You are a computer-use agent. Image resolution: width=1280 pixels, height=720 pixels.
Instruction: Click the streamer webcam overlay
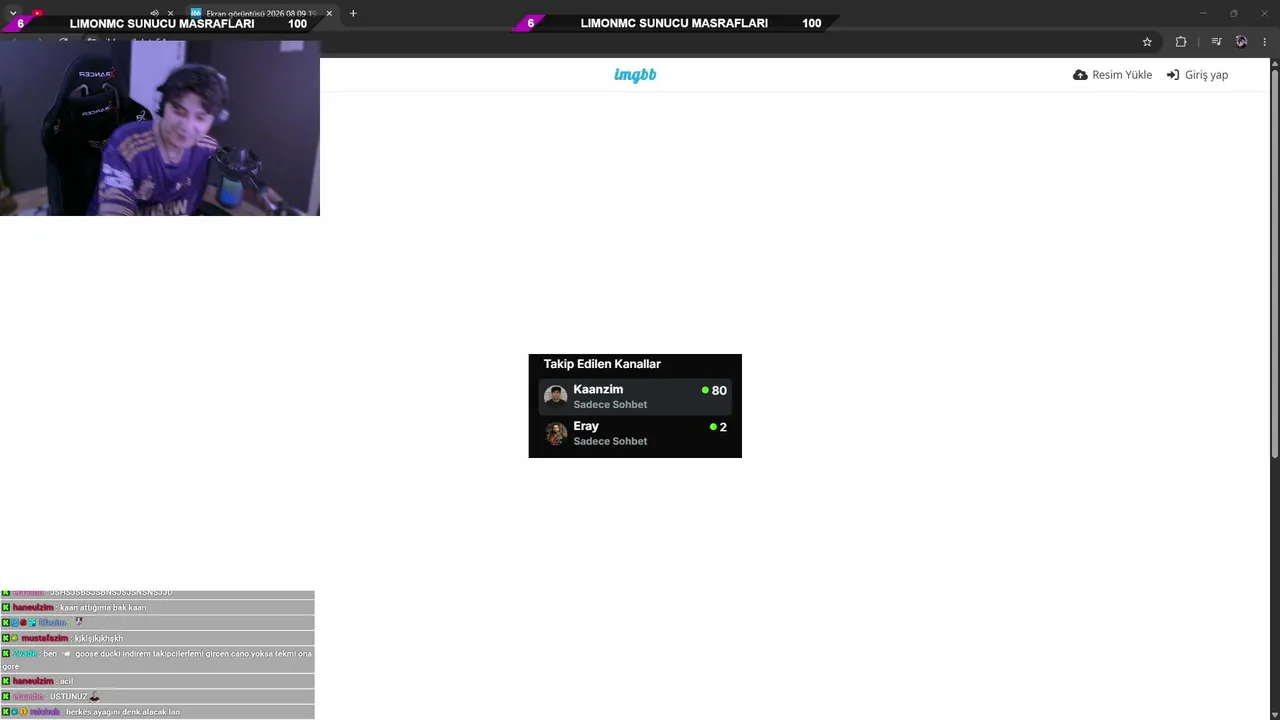(160, 127)
